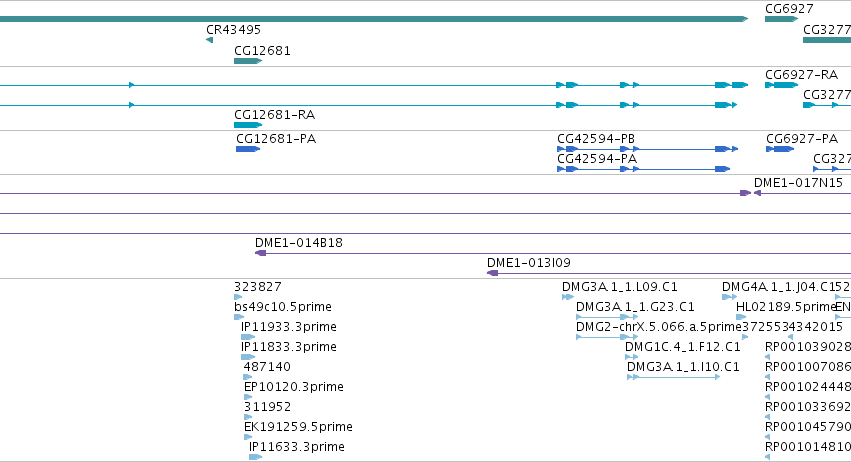Open the IP11933.3prime EST label

289,326
